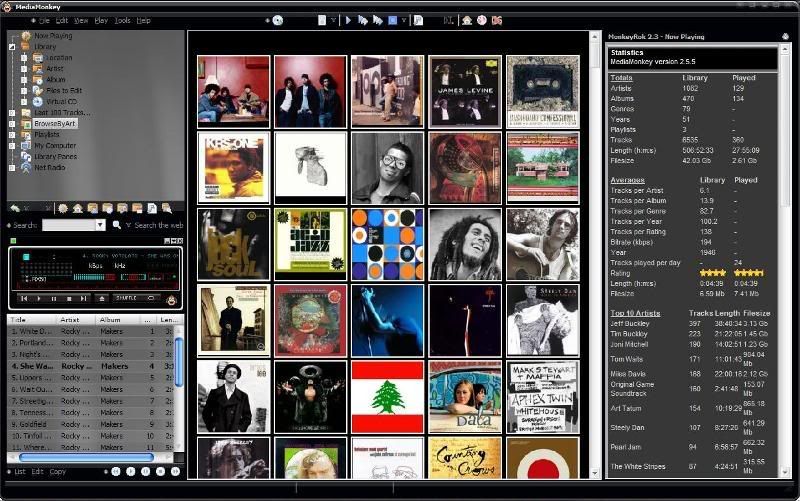Expand the Artist node in the library tree
800x501 pixels.
24,68
